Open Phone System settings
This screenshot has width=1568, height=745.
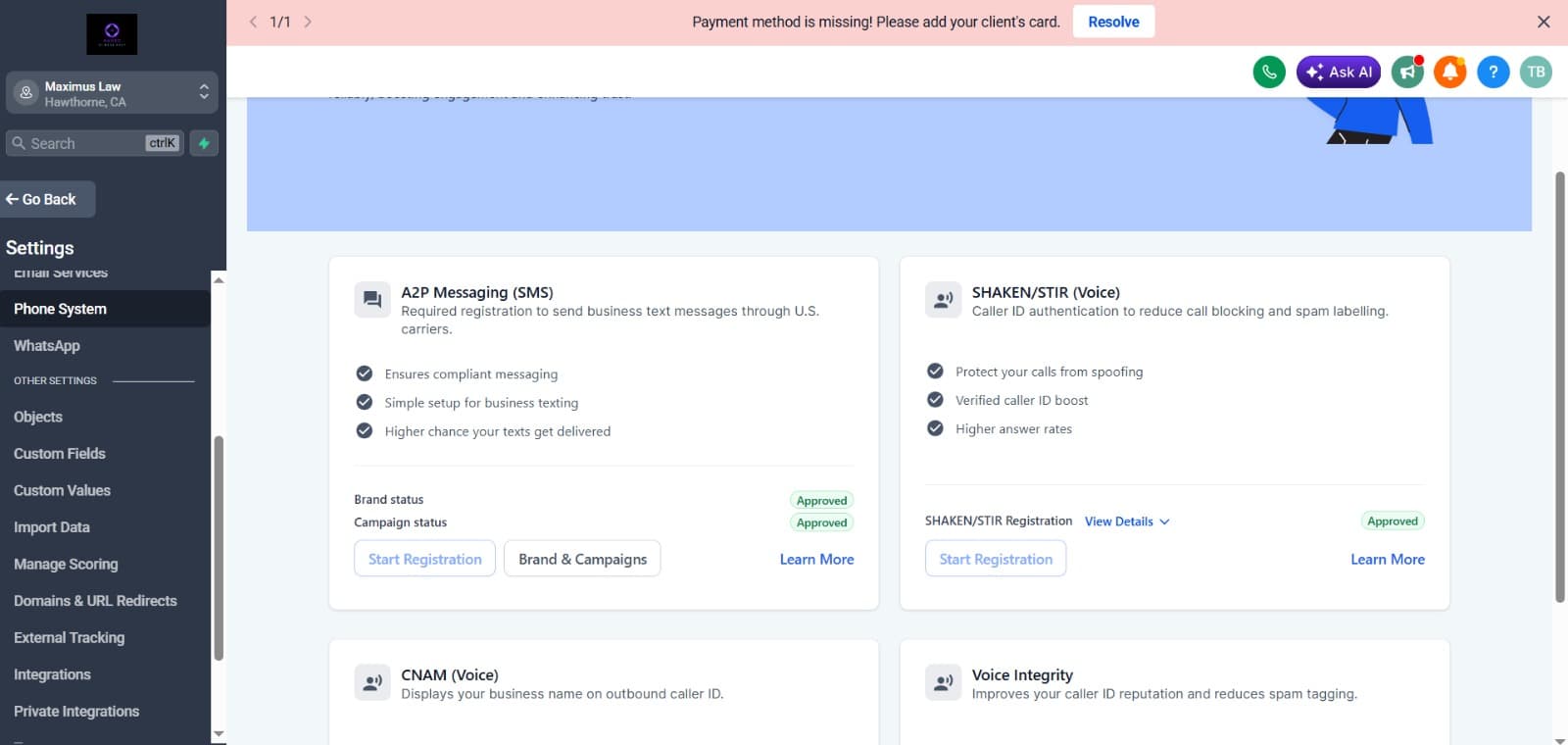pos(105,309)
